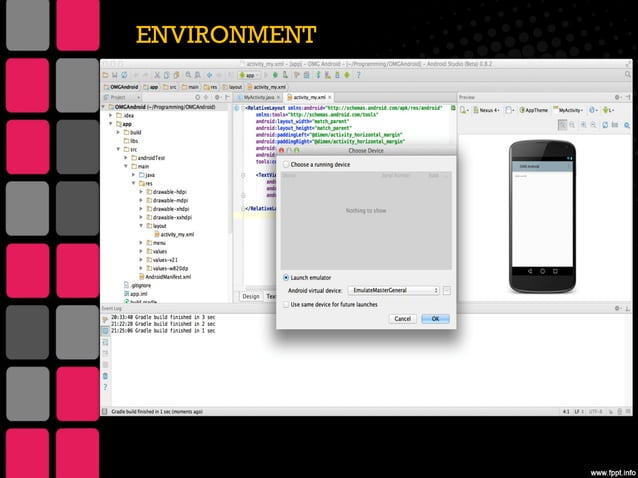
Task: Select Choose a running device option
Action: pos(286,163)
